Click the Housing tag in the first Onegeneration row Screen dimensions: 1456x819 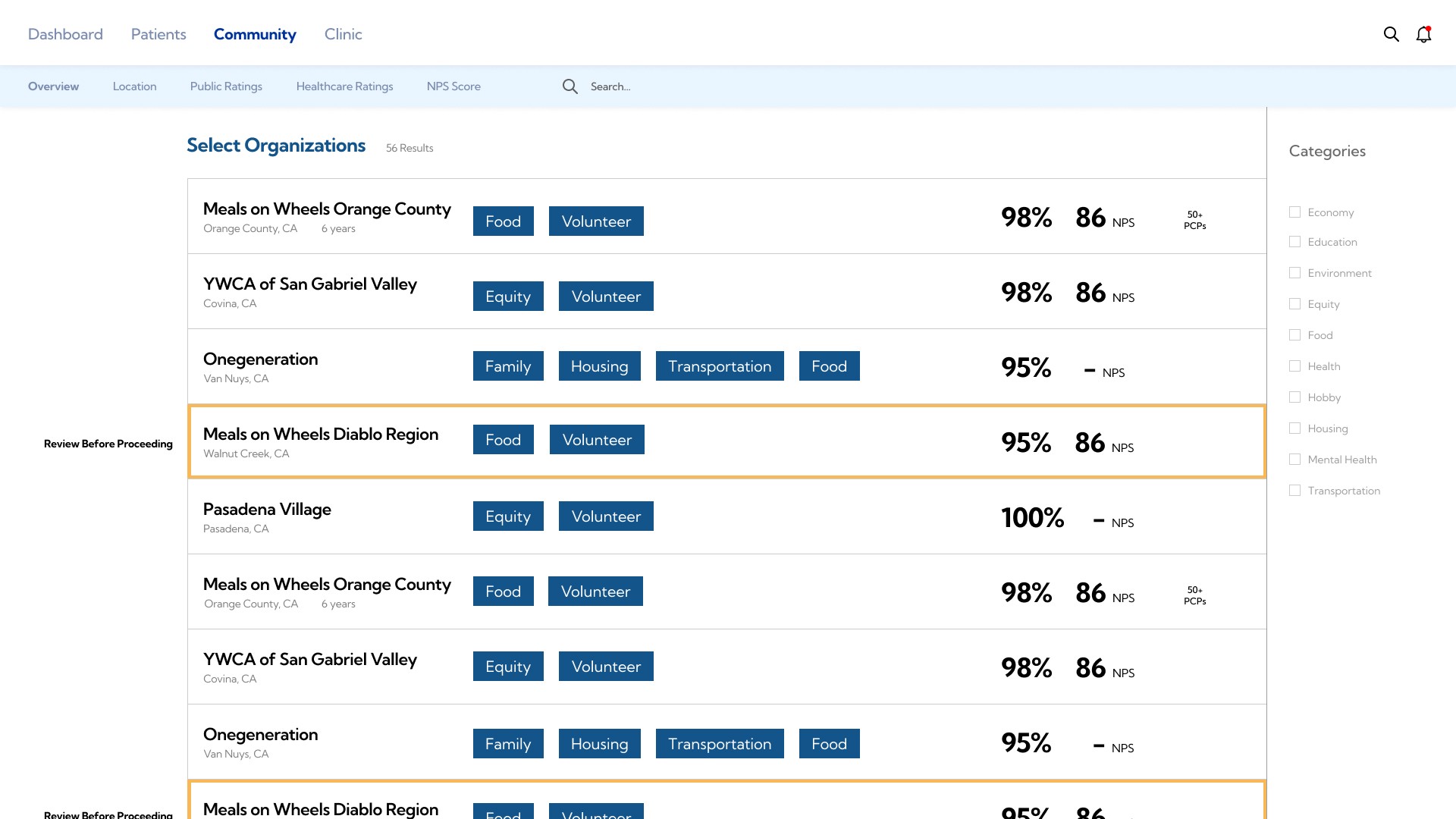(x=600, y=366)
